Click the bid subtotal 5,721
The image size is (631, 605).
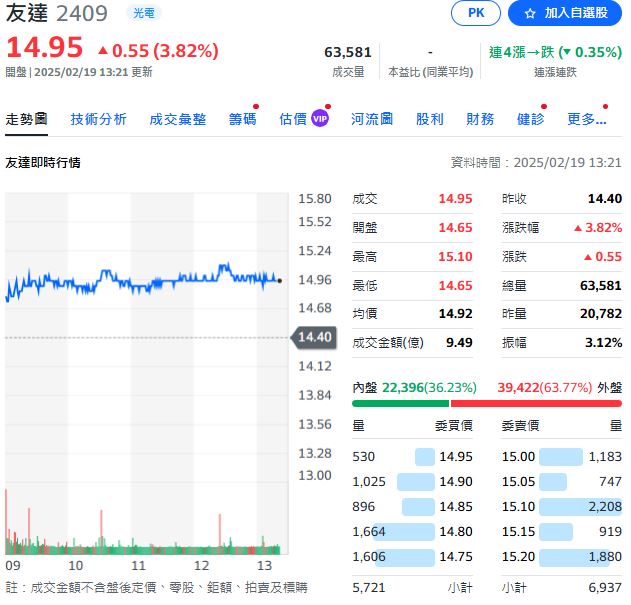click(369, 588)
